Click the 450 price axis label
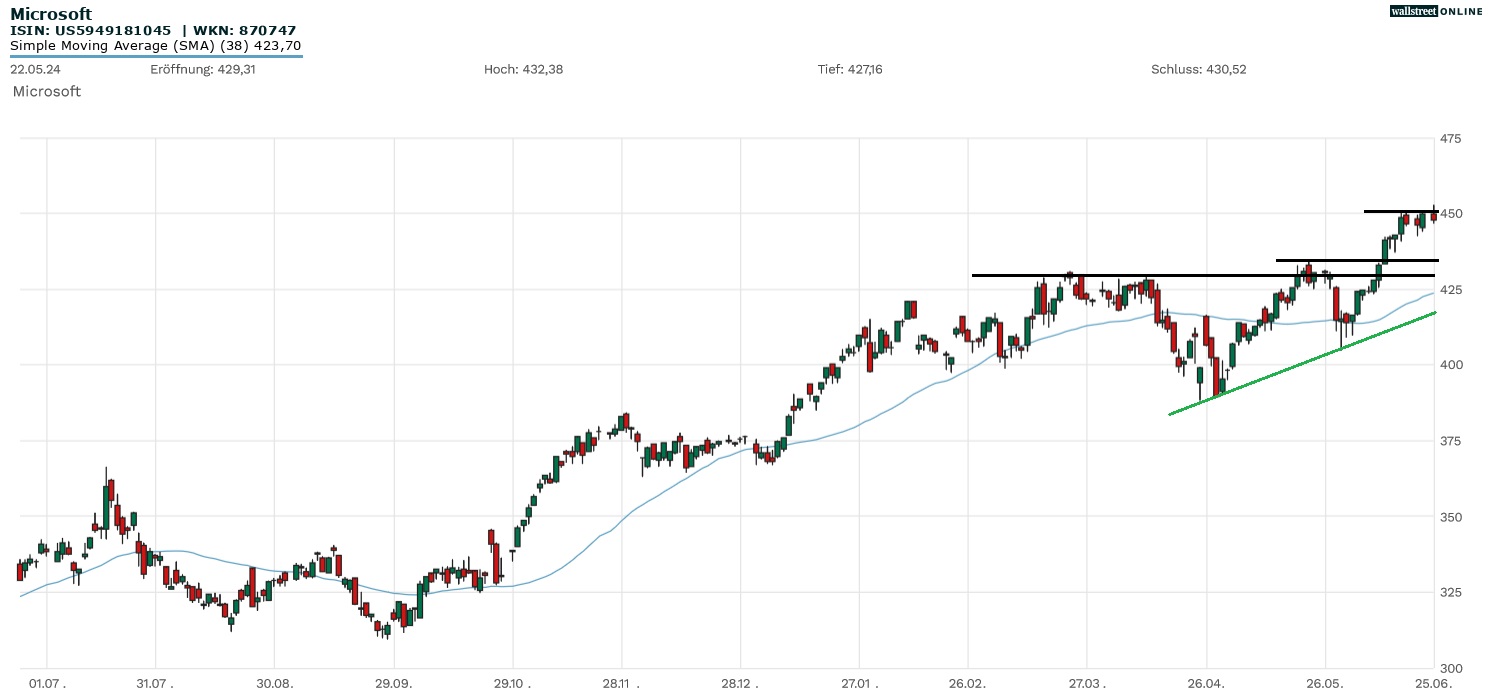 click(1450, 214)
